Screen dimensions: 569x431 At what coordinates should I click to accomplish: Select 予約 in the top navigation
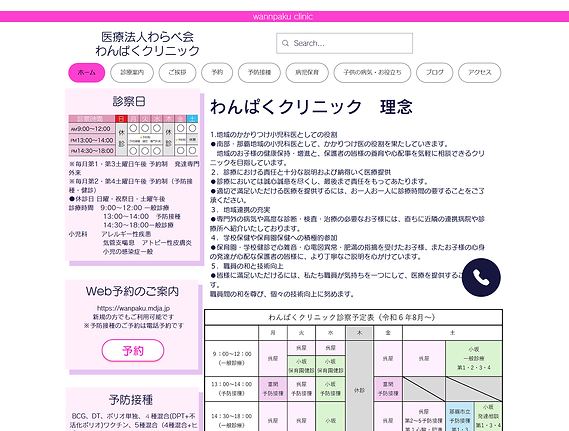pyautogui.click(x=217, y=73)
